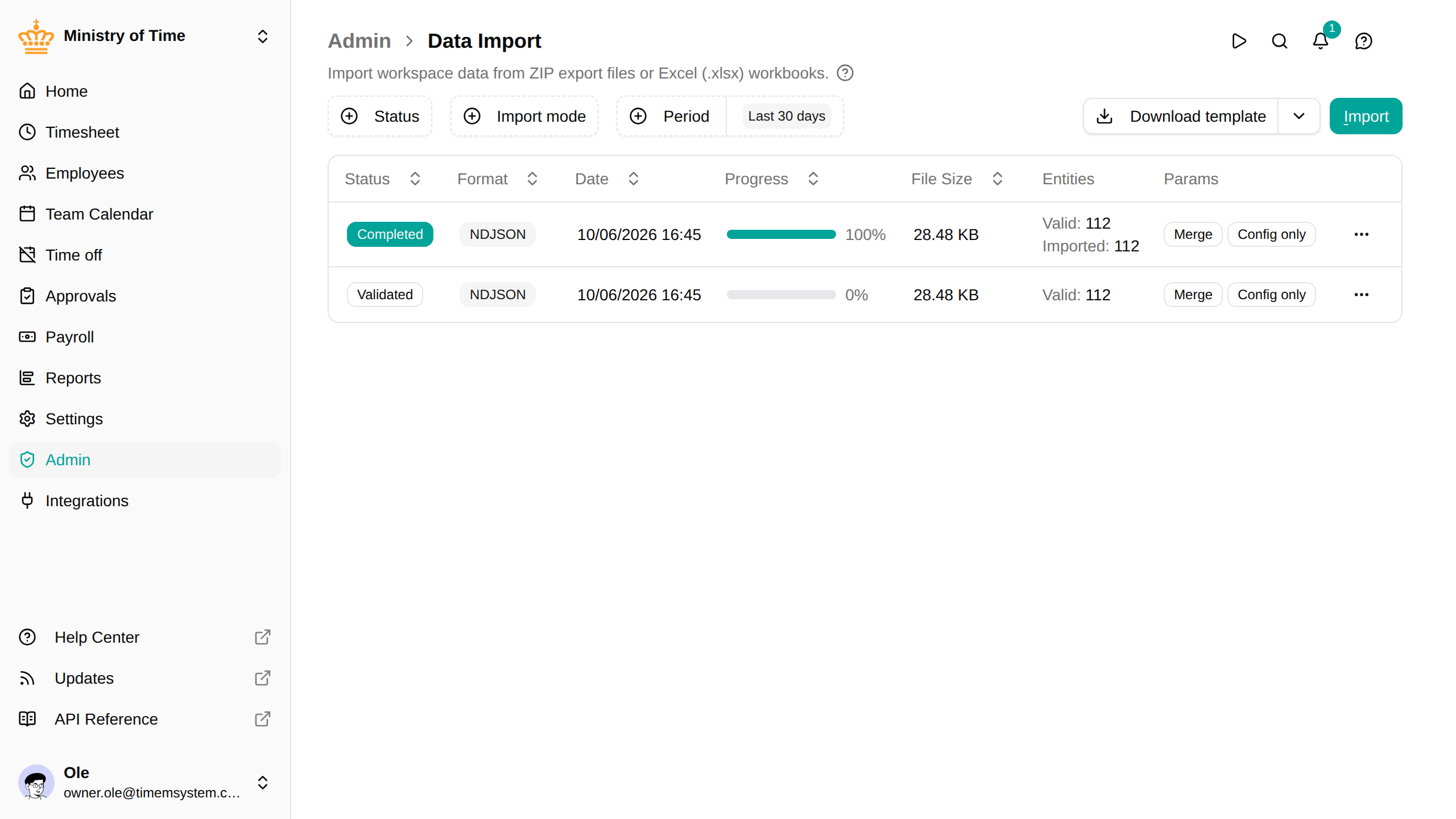Image resolution: width=1456 pixels, height=819 pixels.
Task: Click the Completed status badge
Action: [390, 234]
